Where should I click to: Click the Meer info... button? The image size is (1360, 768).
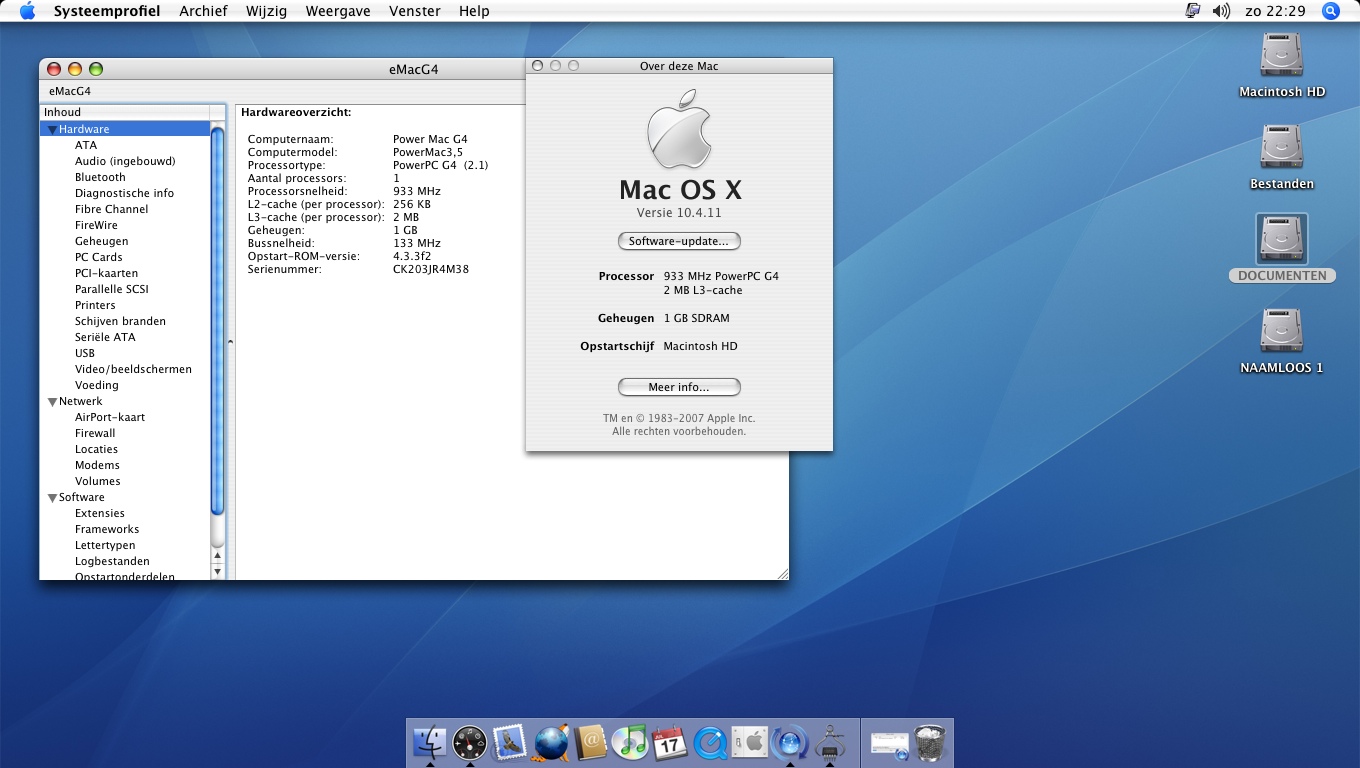click(679, 387)
